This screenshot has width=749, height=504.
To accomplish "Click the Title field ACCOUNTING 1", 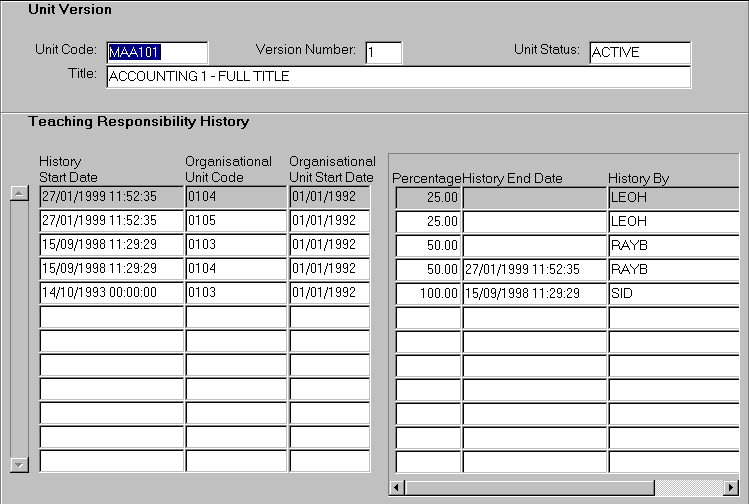I will [397, 77].
